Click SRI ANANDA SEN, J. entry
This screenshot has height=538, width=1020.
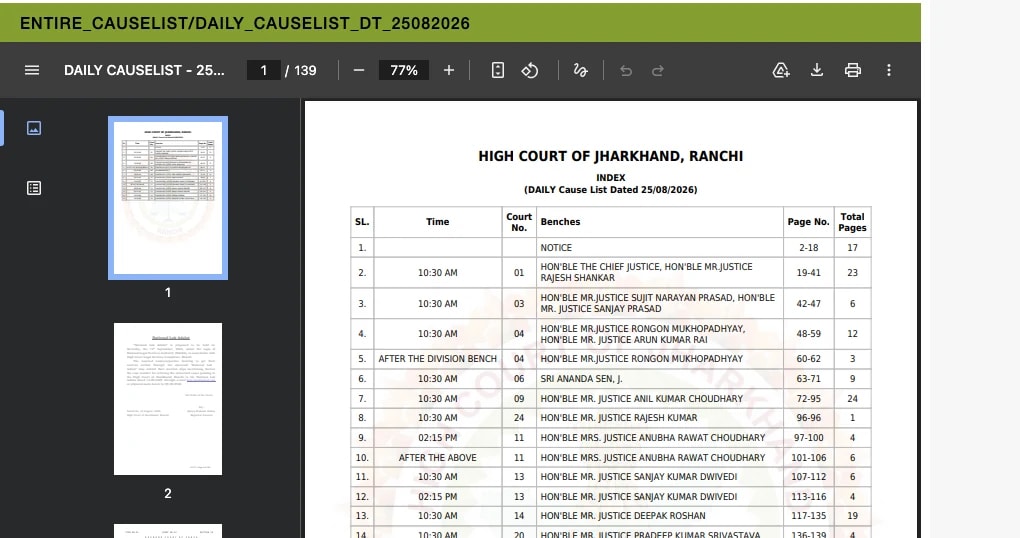coord(660,379)
